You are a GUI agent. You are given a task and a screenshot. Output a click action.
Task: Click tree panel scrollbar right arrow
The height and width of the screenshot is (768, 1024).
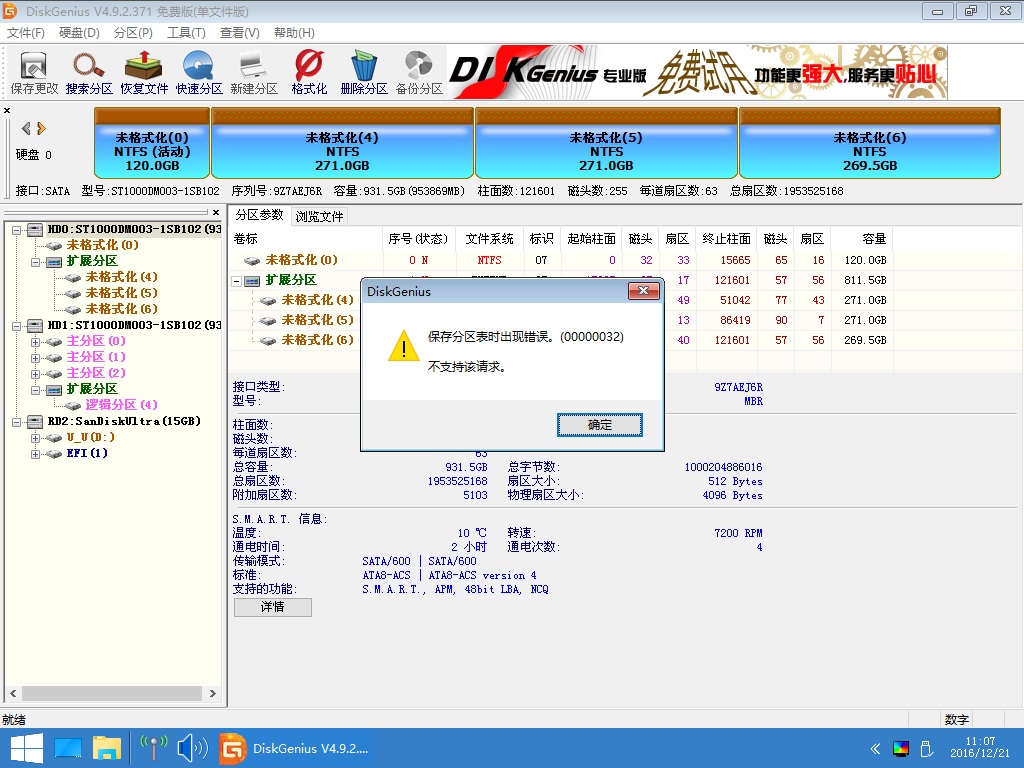tap(212, 694)
